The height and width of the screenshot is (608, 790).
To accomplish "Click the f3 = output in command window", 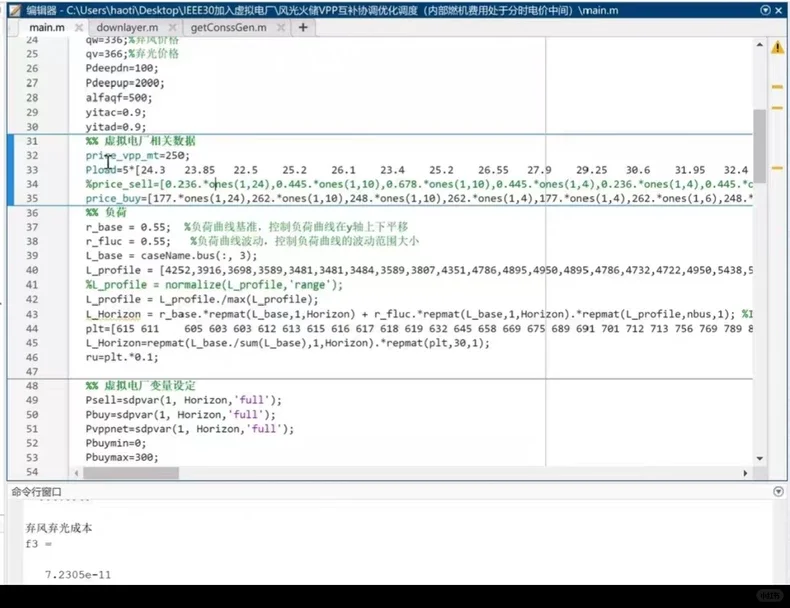I will point(38,544).
